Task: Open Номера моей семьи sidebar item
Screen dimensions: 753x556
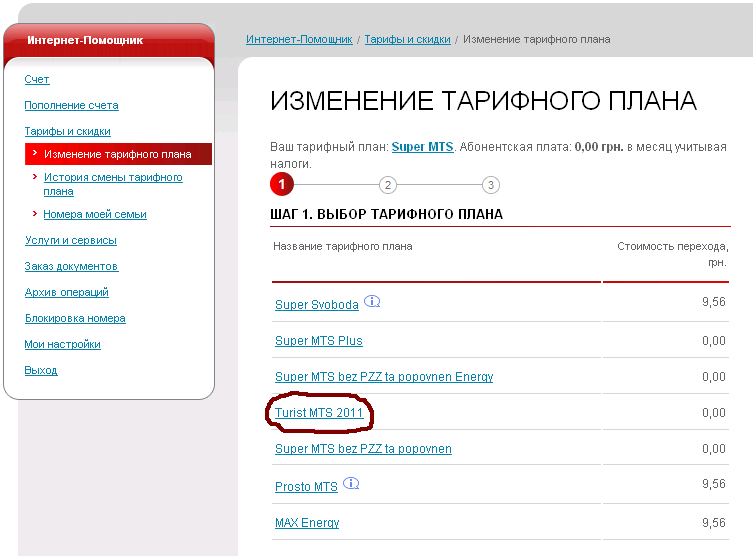Action: pos(95,214)
